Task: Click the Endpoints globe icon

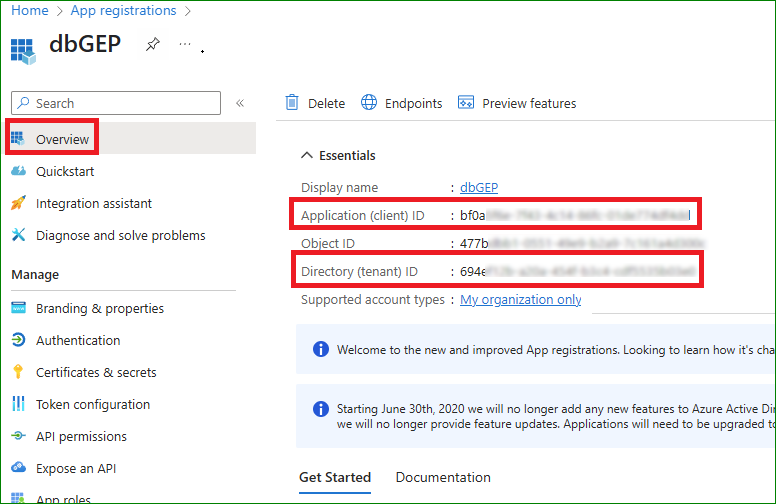Action: point(369,103)
